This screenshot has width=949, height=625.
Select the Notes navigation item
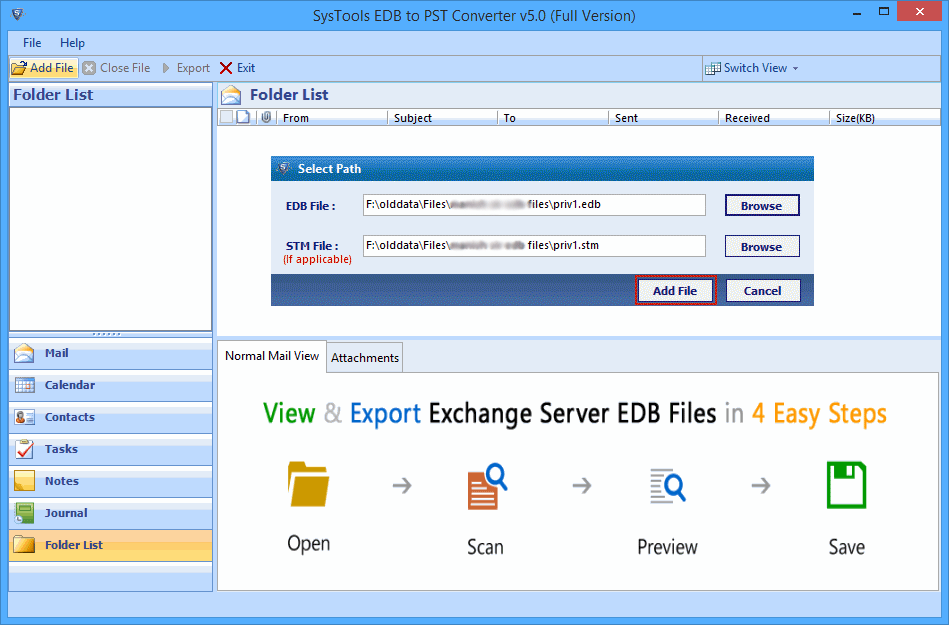[111, 482]
